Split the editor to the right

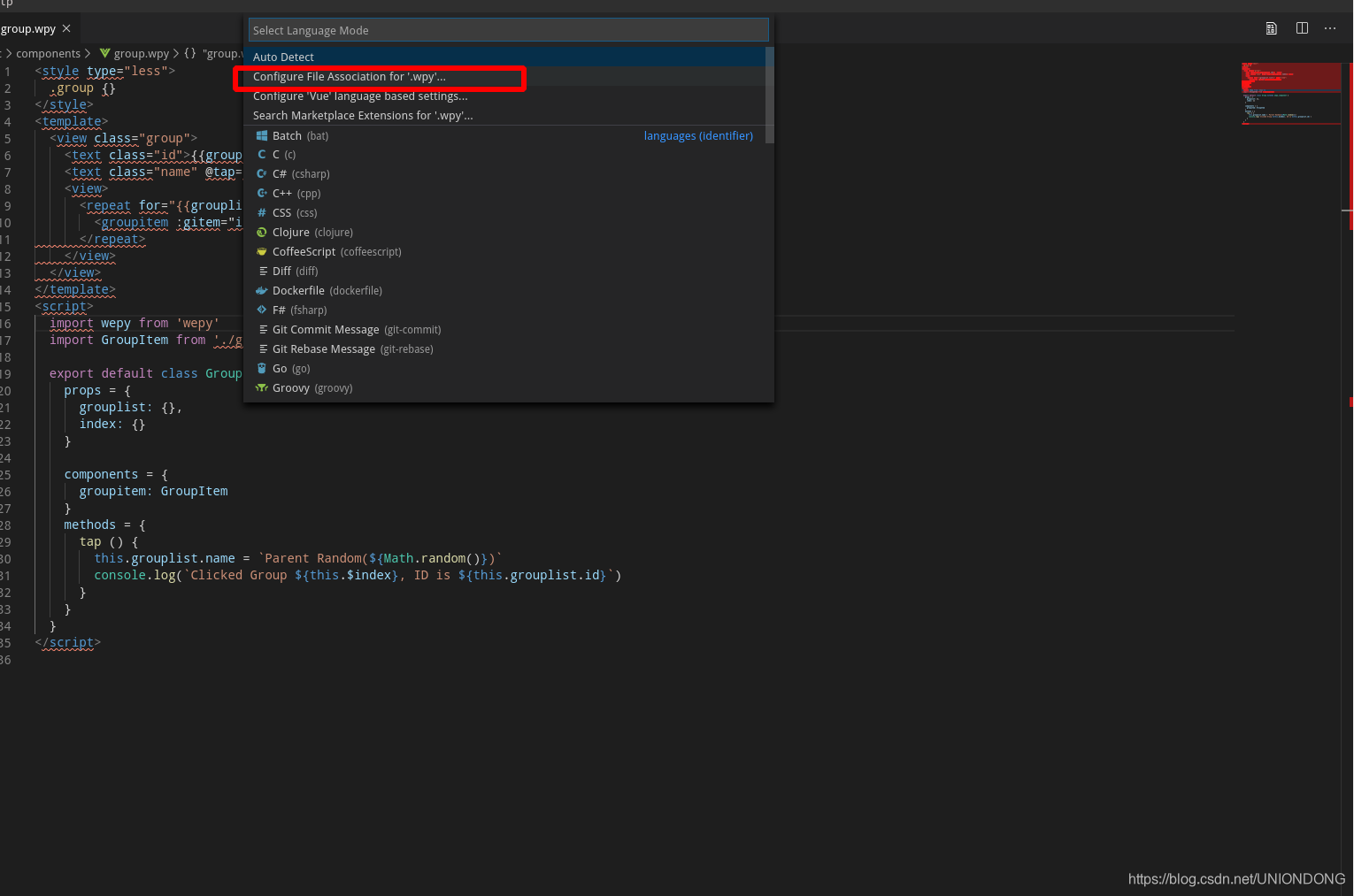[x=1302, y=28]
